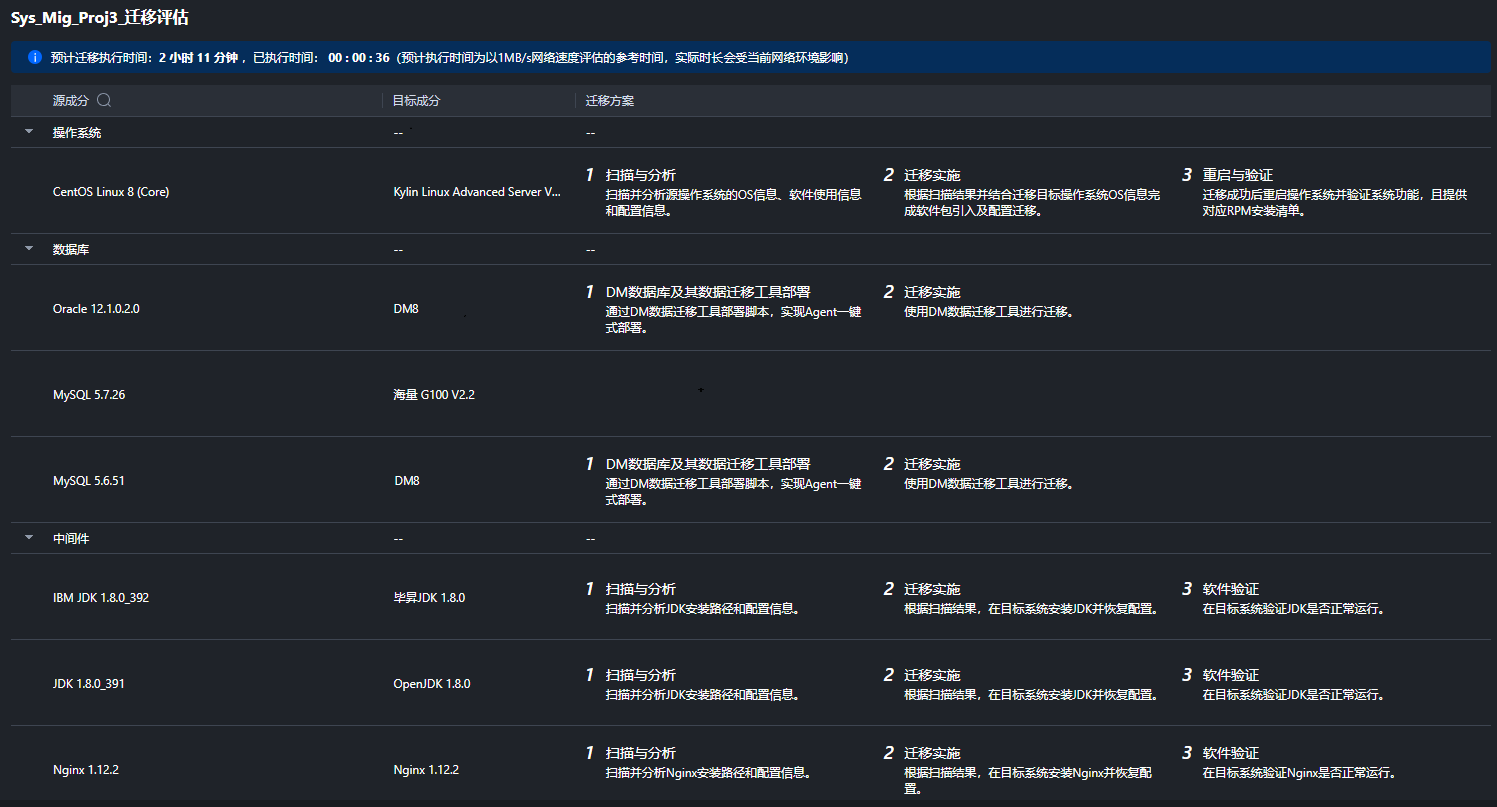This screenshot has height=807, width=1497.
Task: Click the 目标成分 column header
Action: [x=416, y=101]
